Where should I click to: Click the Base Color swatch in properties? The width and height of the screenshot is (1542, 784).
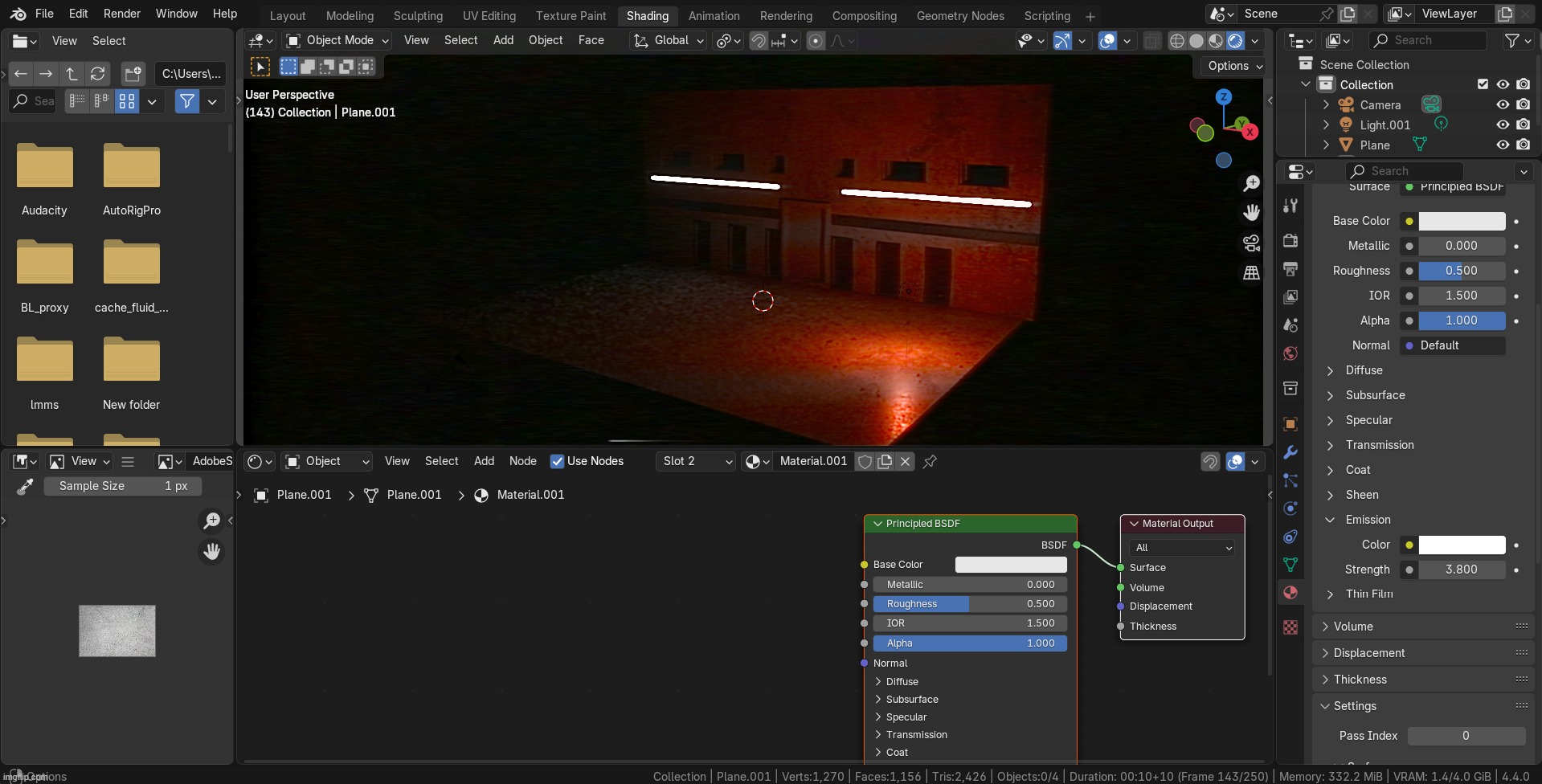coord(1462,221)
